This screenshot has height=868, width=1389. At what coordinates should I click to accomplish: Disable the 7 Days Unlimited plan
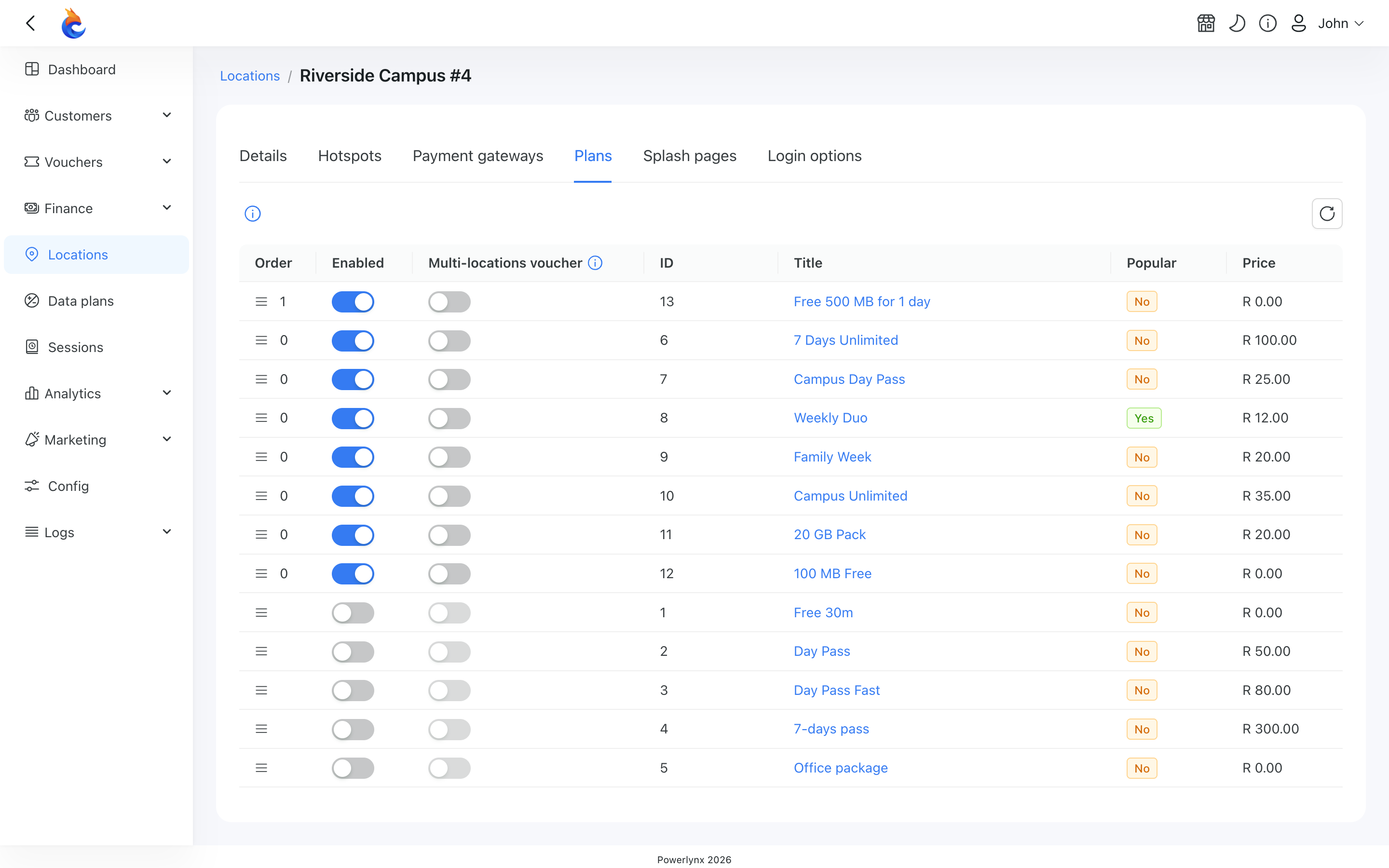(353, 340)
